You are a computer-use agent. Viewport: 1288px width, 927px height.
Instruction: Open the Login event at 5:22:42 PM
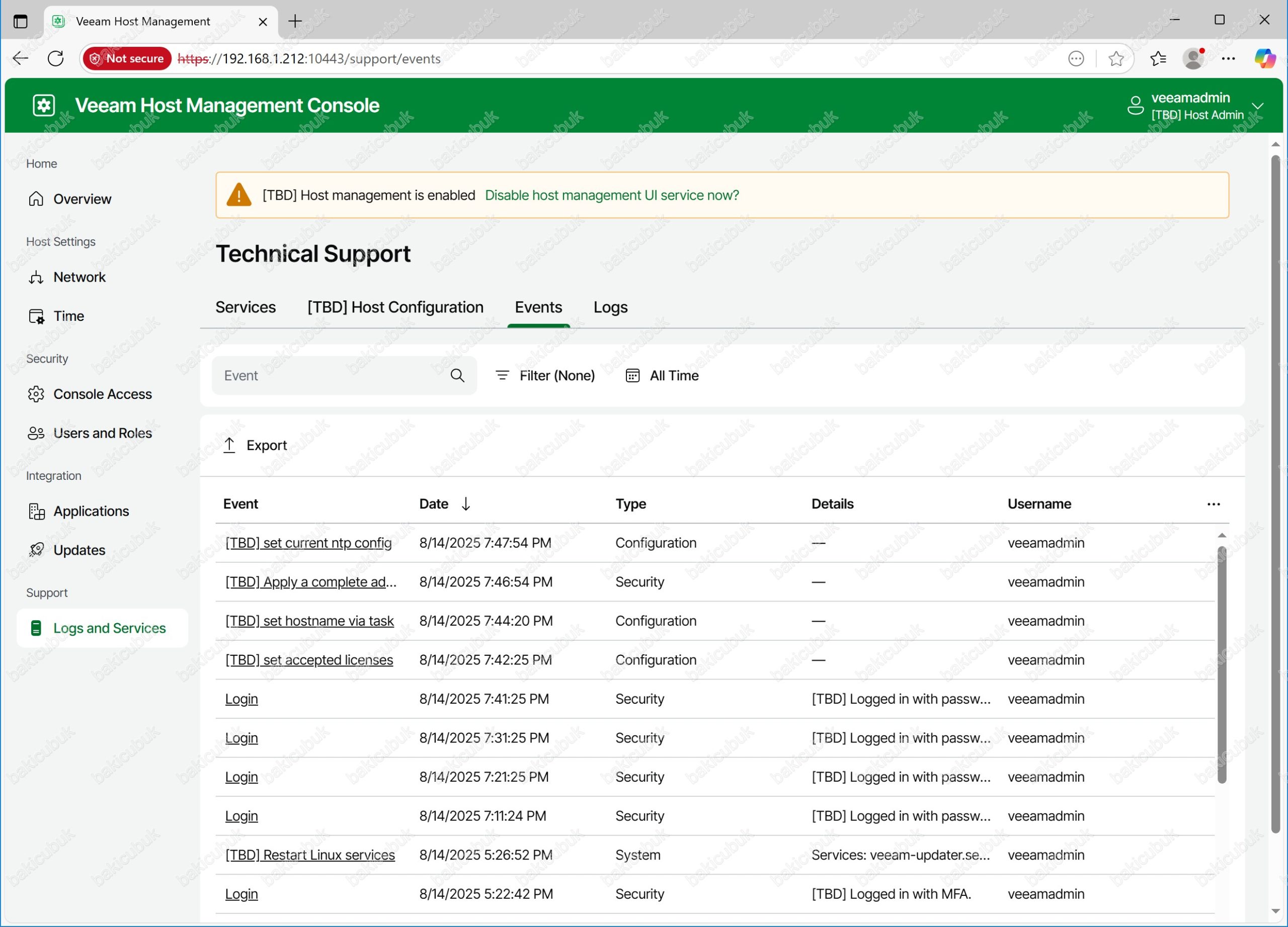[242, 894]
